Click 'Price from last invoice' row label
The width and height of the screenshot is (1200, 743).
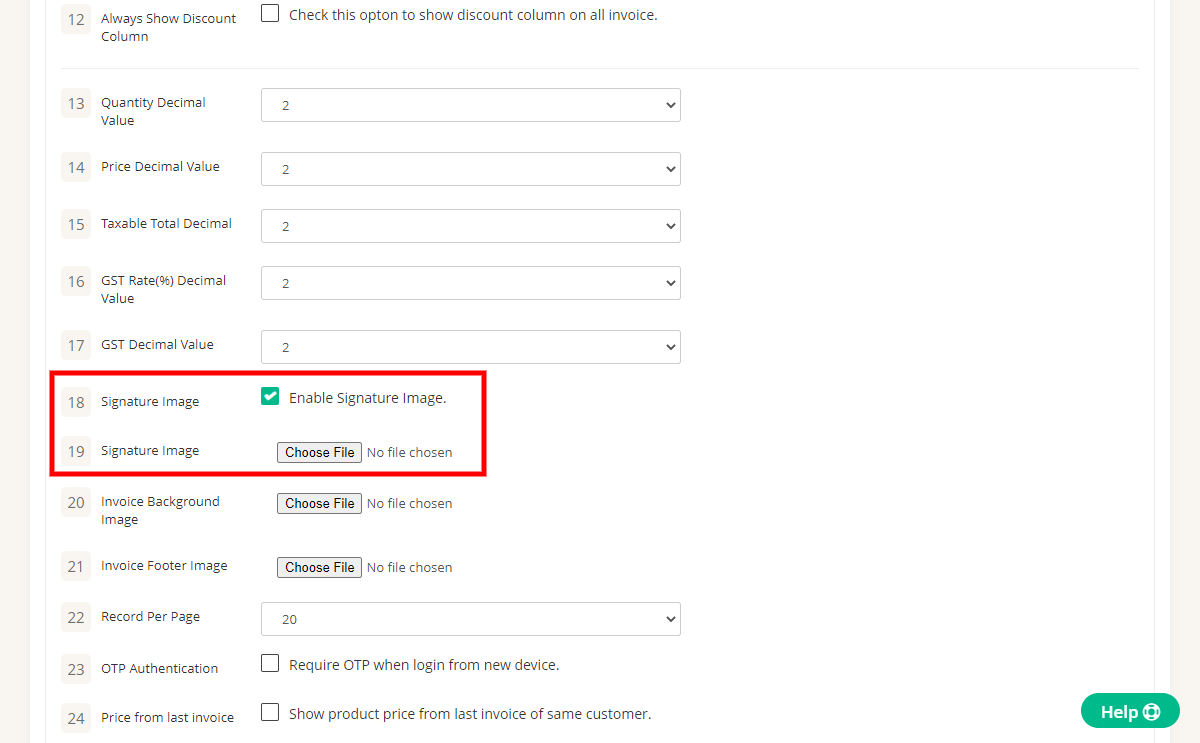point(167,718)
